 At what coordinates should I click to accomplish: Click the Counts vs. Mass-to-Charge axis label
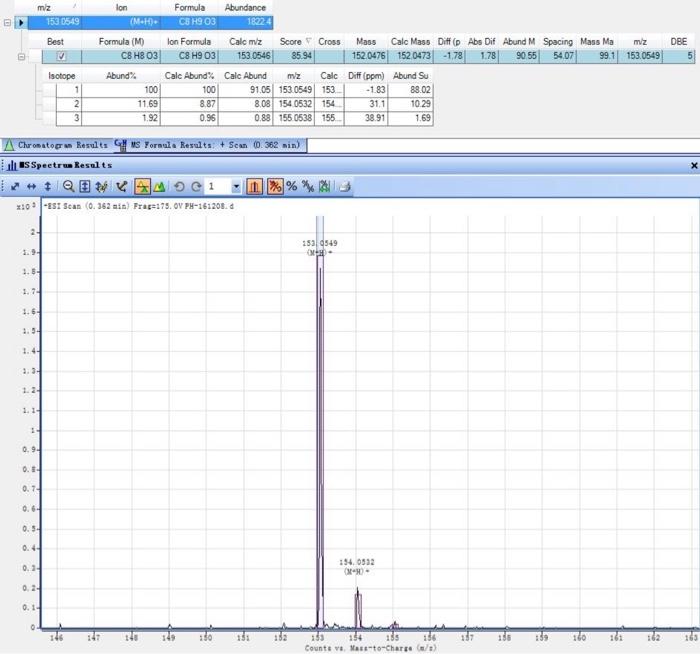371,648
